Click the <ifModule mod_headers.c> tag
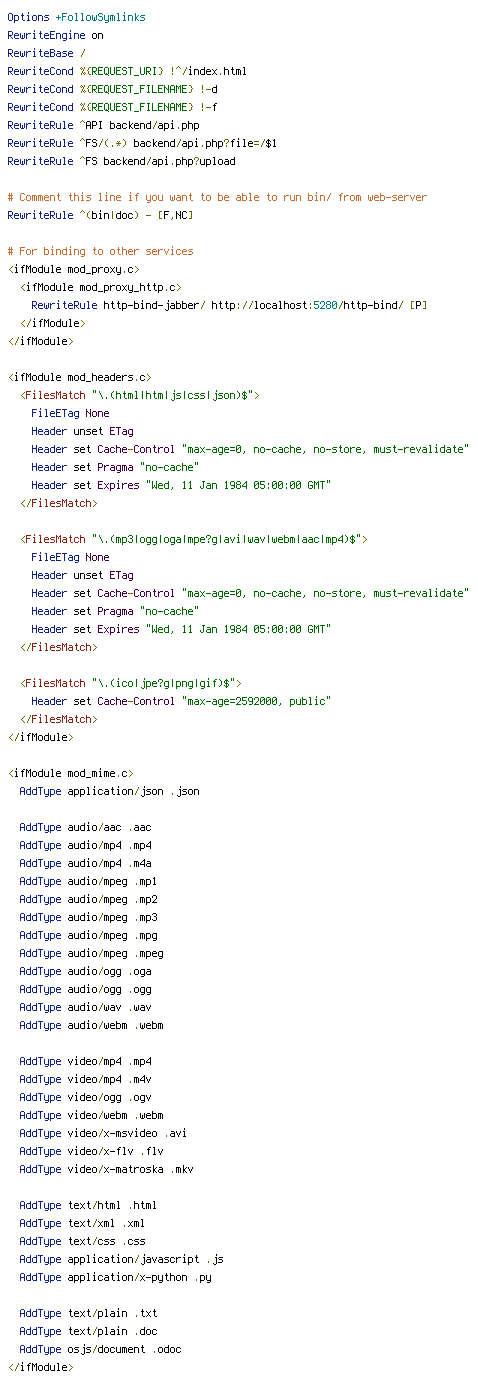 coord(79,377)
